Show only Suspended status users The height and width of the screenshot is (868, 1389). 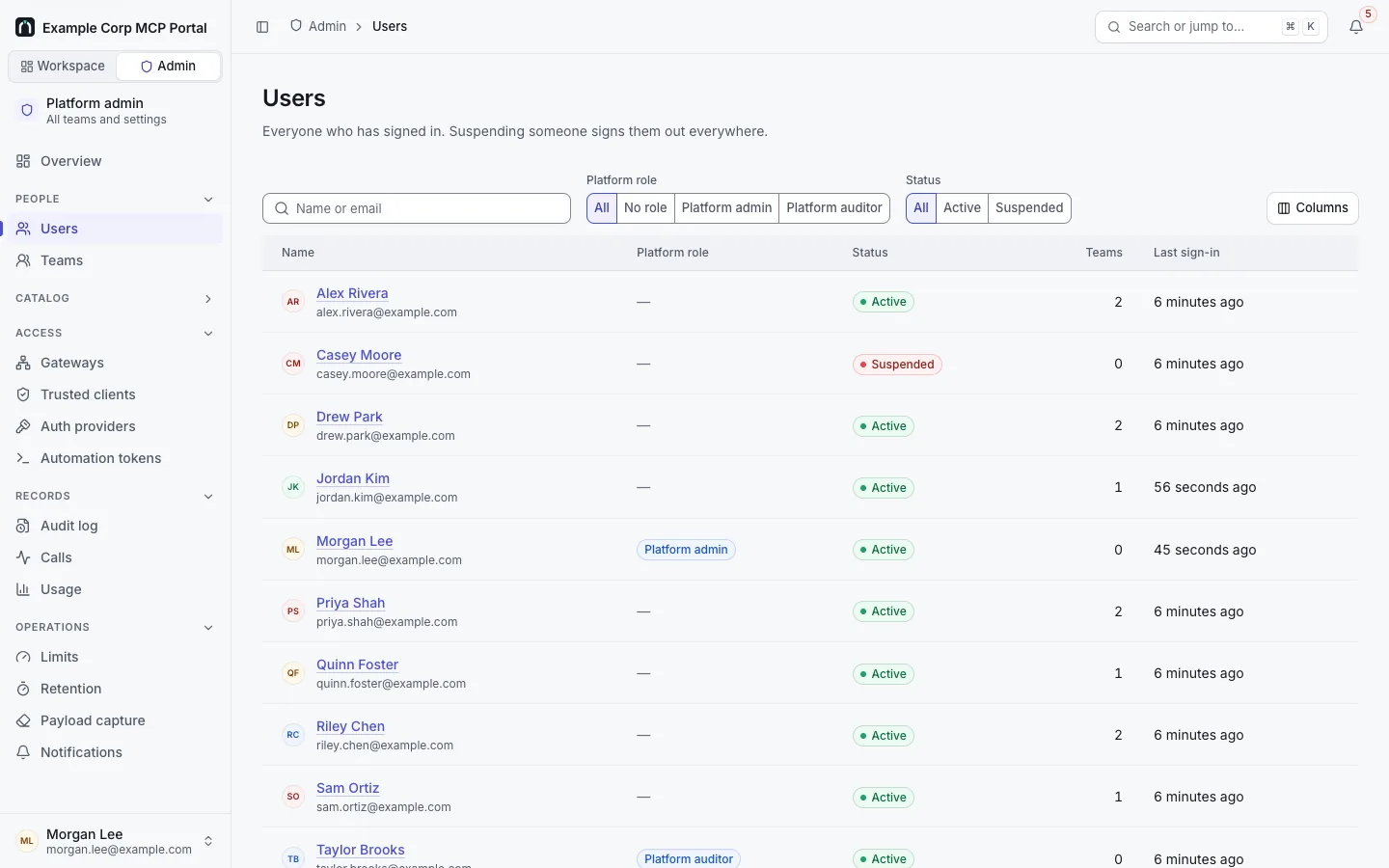pos(1029,208)
